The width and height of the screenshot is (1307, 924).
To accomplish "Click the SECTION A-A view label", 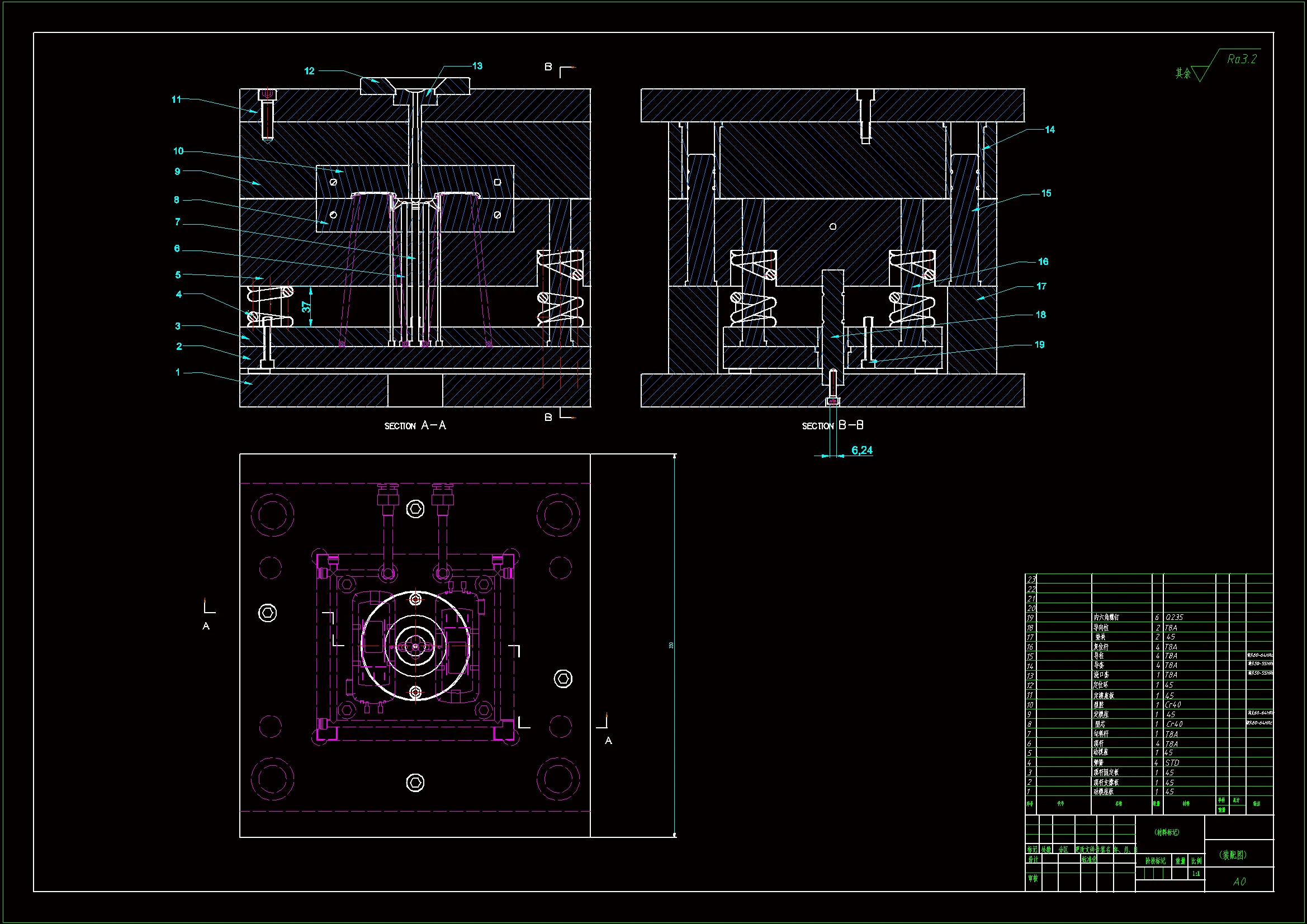I will click(x=415, y=425).
